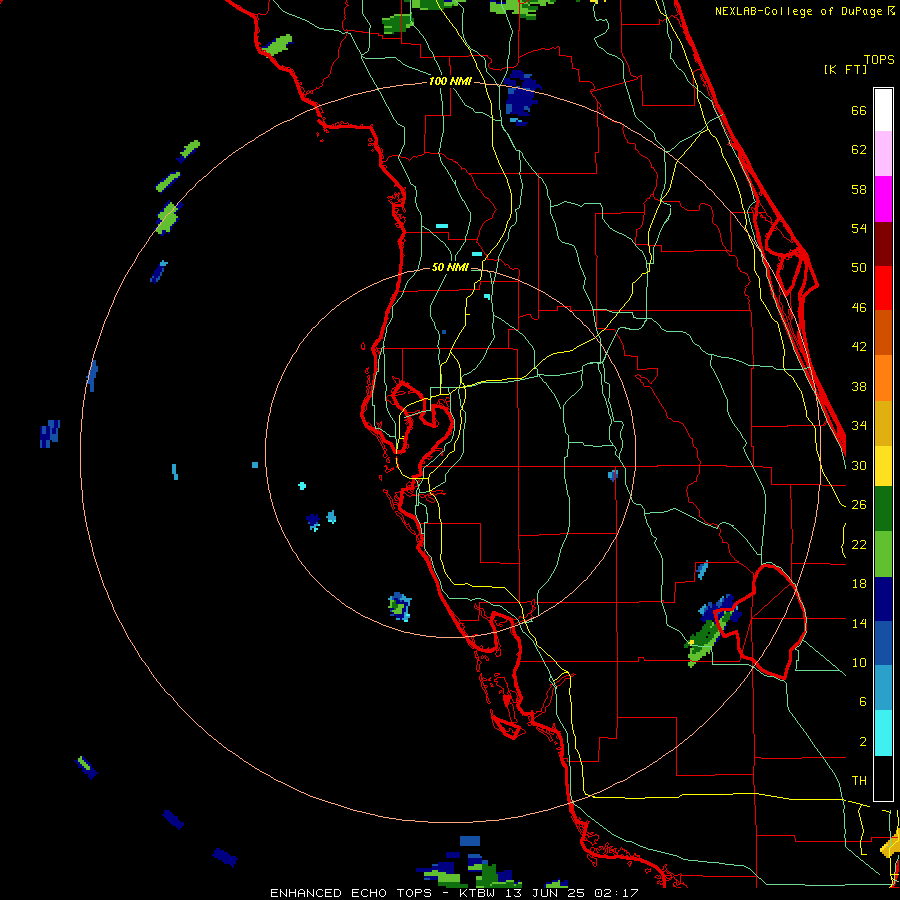Click the 26 legend value
The width and height of the screenshot is (900, 900).
(859, 505)
